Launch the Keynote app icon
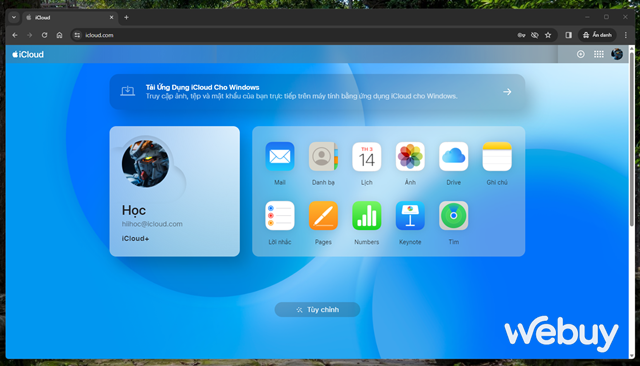Screen dimensions: 640x366 point(410,216)
